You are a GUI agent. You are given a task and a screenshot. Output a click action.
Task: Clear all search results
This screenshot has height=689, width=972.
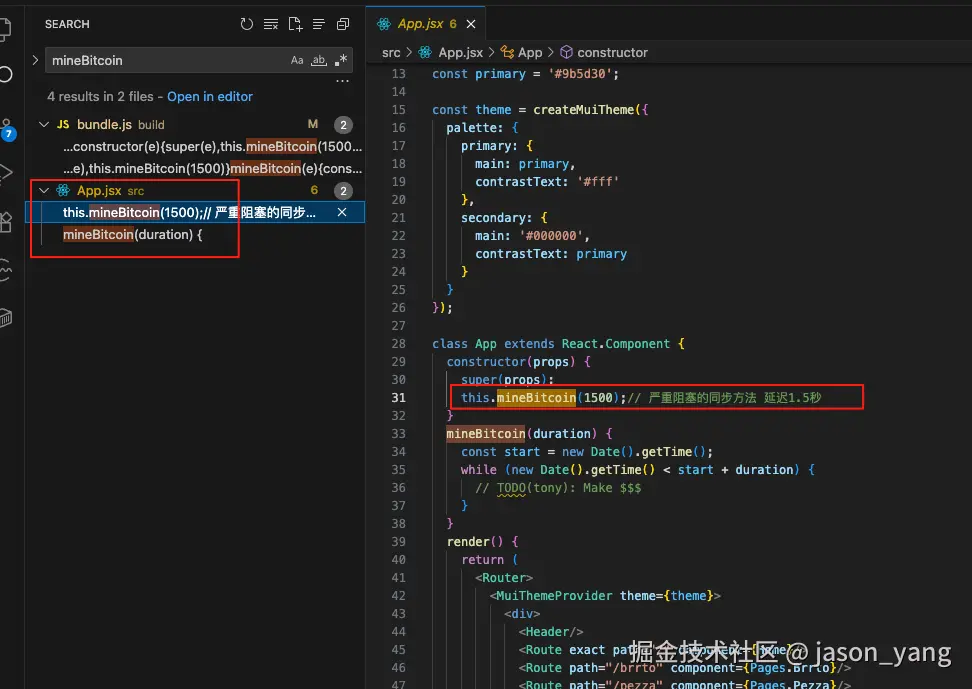point(271,24)
